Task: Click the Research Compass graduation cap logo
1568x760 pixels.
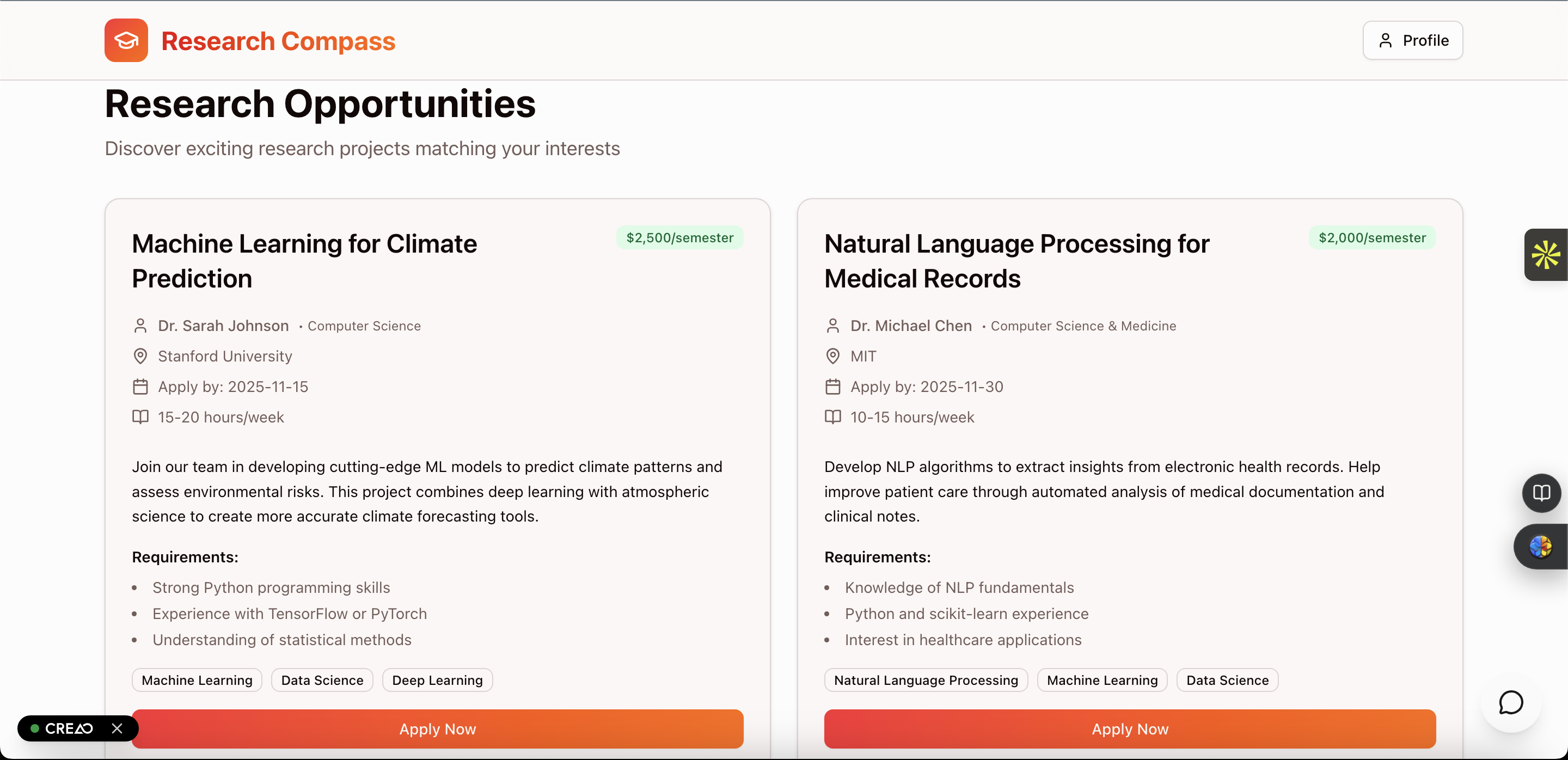Action: pos(126,40)
